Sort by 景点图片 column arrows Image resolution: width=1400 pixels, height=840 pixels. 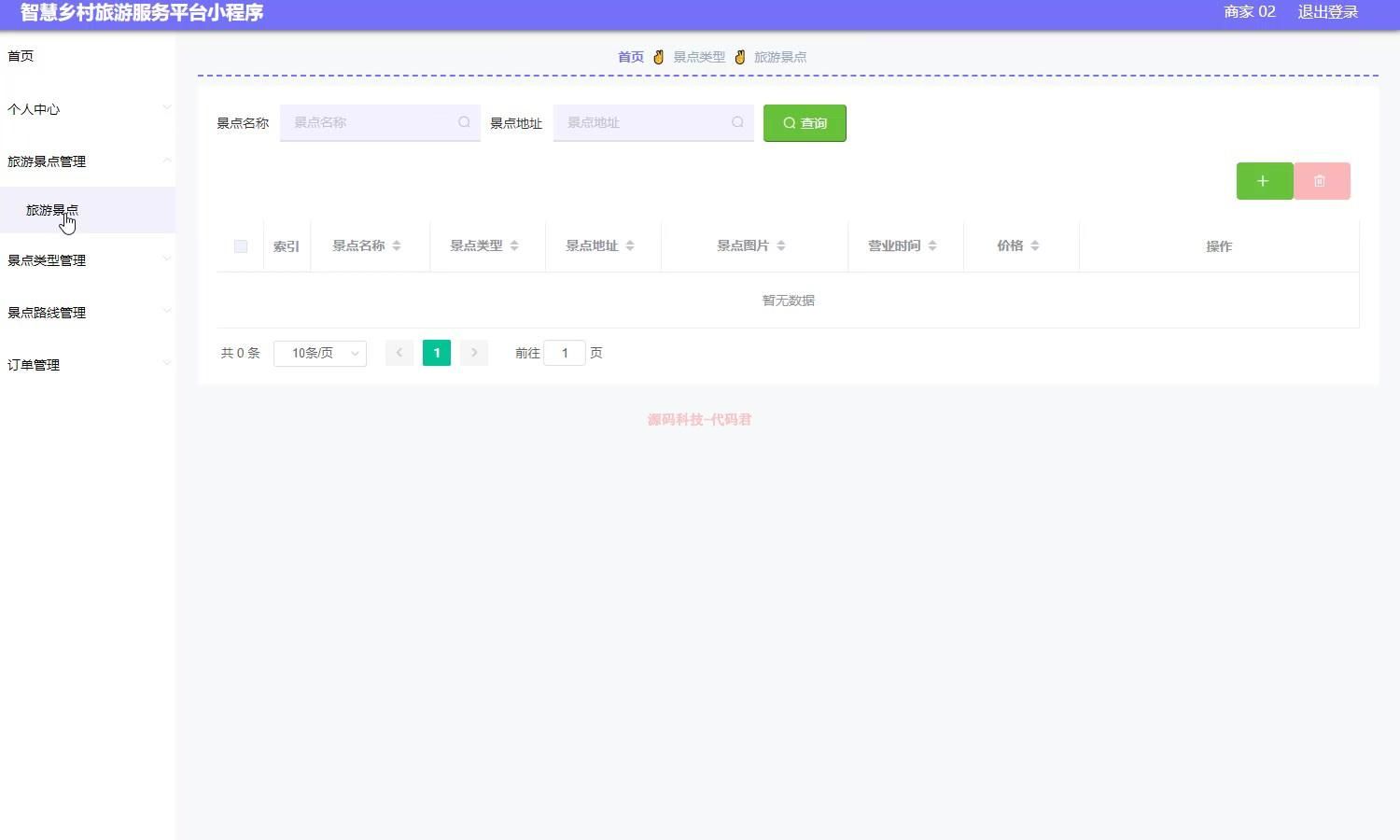(781, 245)
